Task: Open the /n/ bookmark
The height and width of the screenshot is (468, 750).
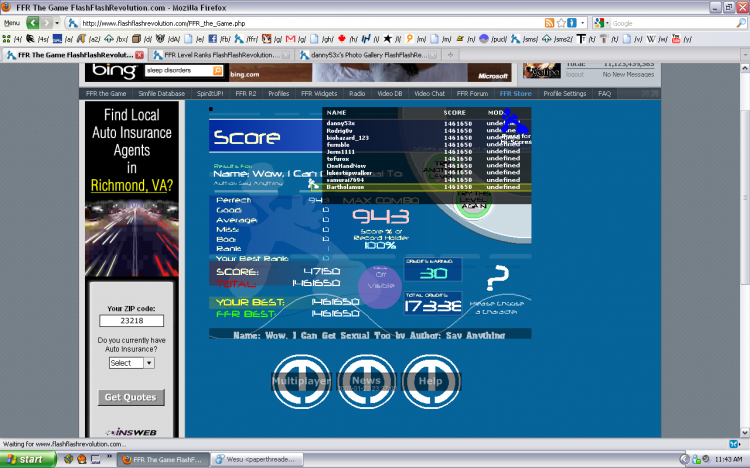Action: 466,39
